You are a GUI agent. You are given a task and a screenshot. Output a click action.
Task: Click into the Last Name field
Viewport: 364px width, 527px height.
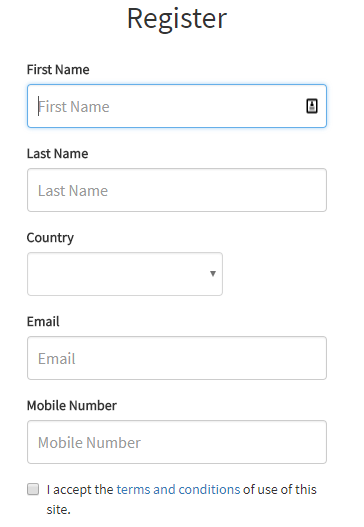[x=177, y=190]
